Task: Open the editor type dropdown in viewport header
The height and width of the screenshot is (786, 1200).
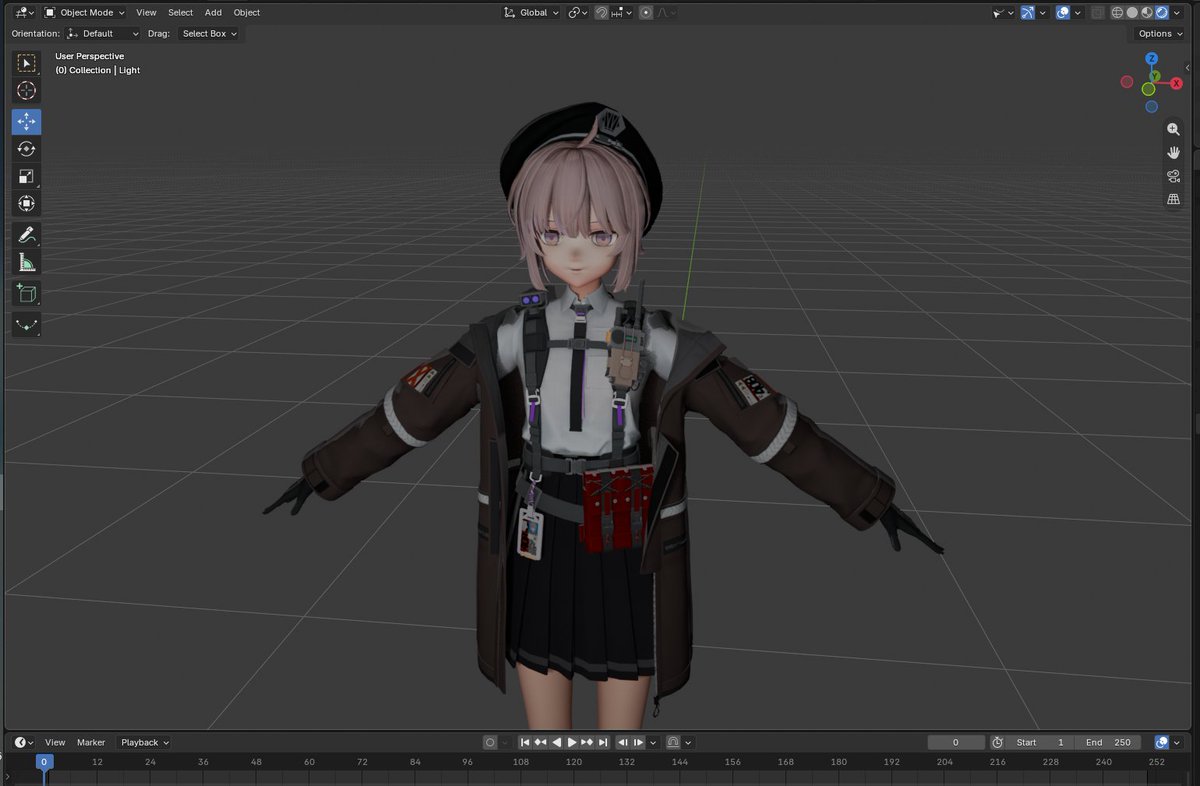Action: (25, 12)
